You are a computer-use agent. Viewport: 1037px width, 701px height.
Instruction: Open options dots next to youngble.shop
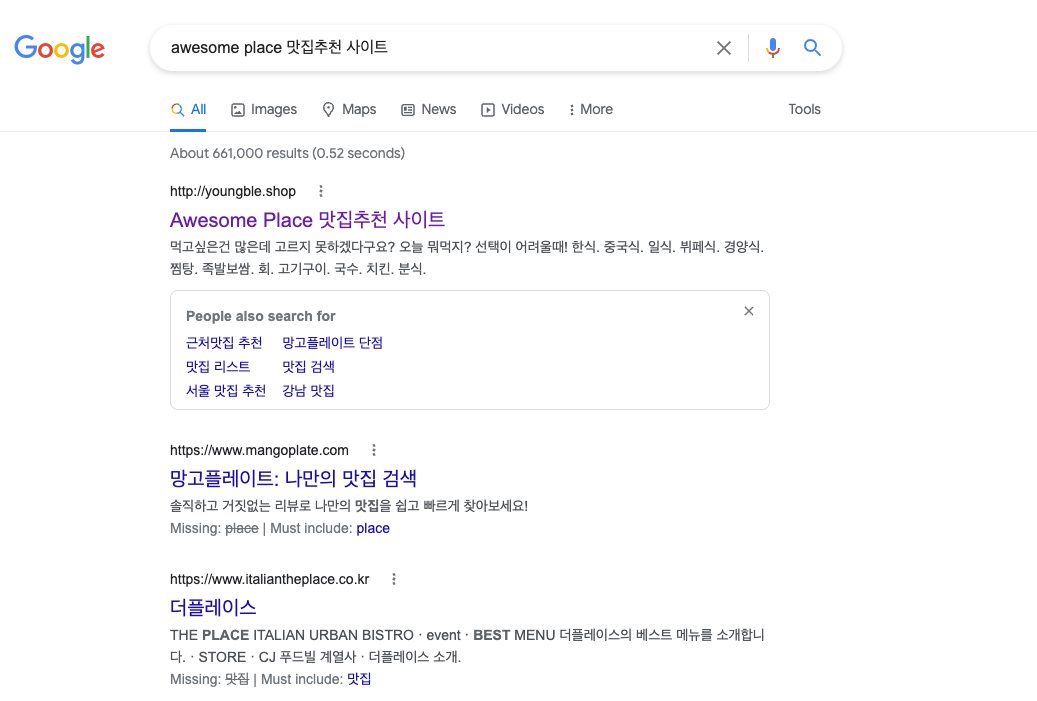[x=321, y=191]
